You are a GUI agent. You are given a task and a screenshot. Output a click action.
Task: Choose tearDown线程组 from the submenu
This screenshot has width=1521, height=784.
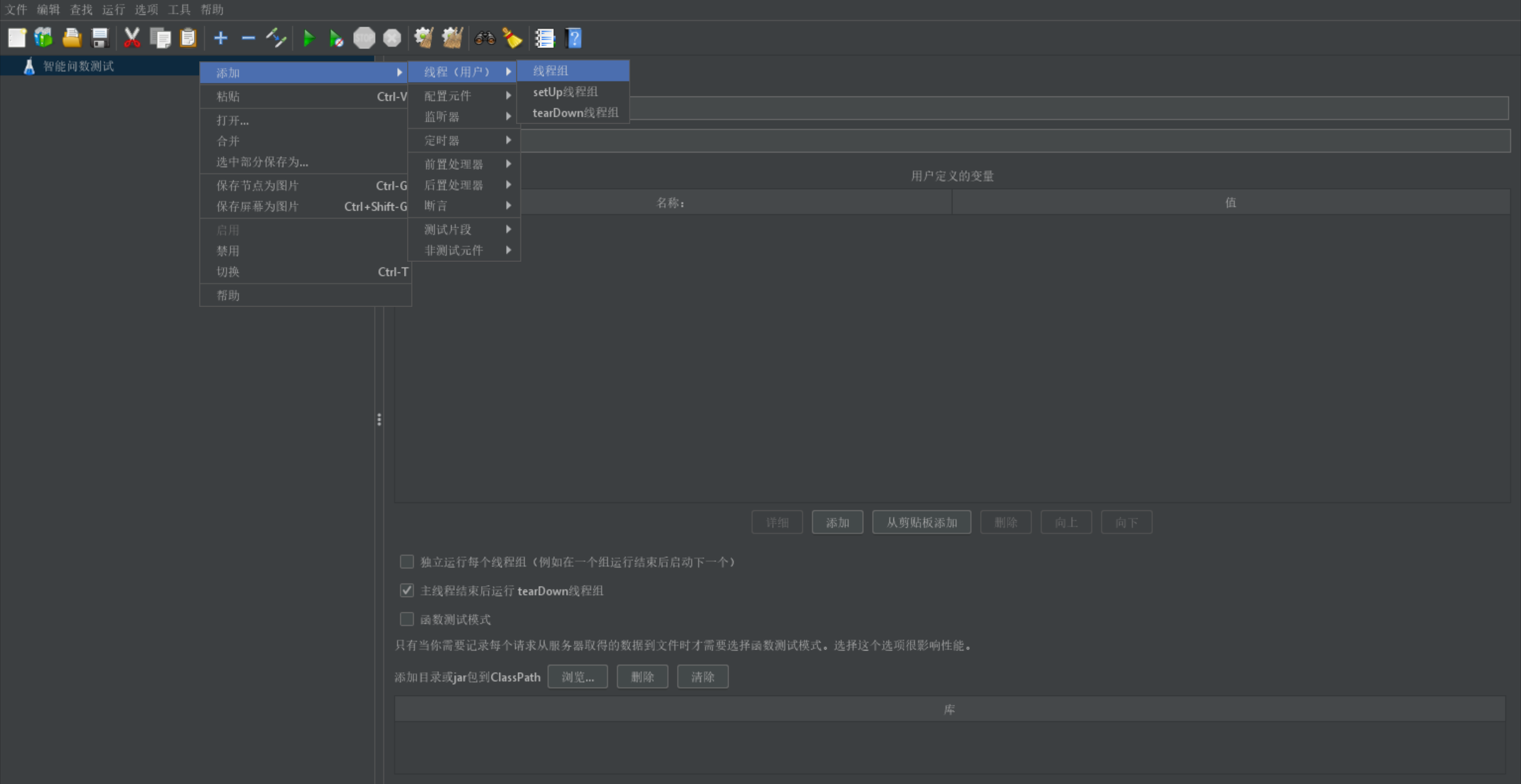pos(573,113)
